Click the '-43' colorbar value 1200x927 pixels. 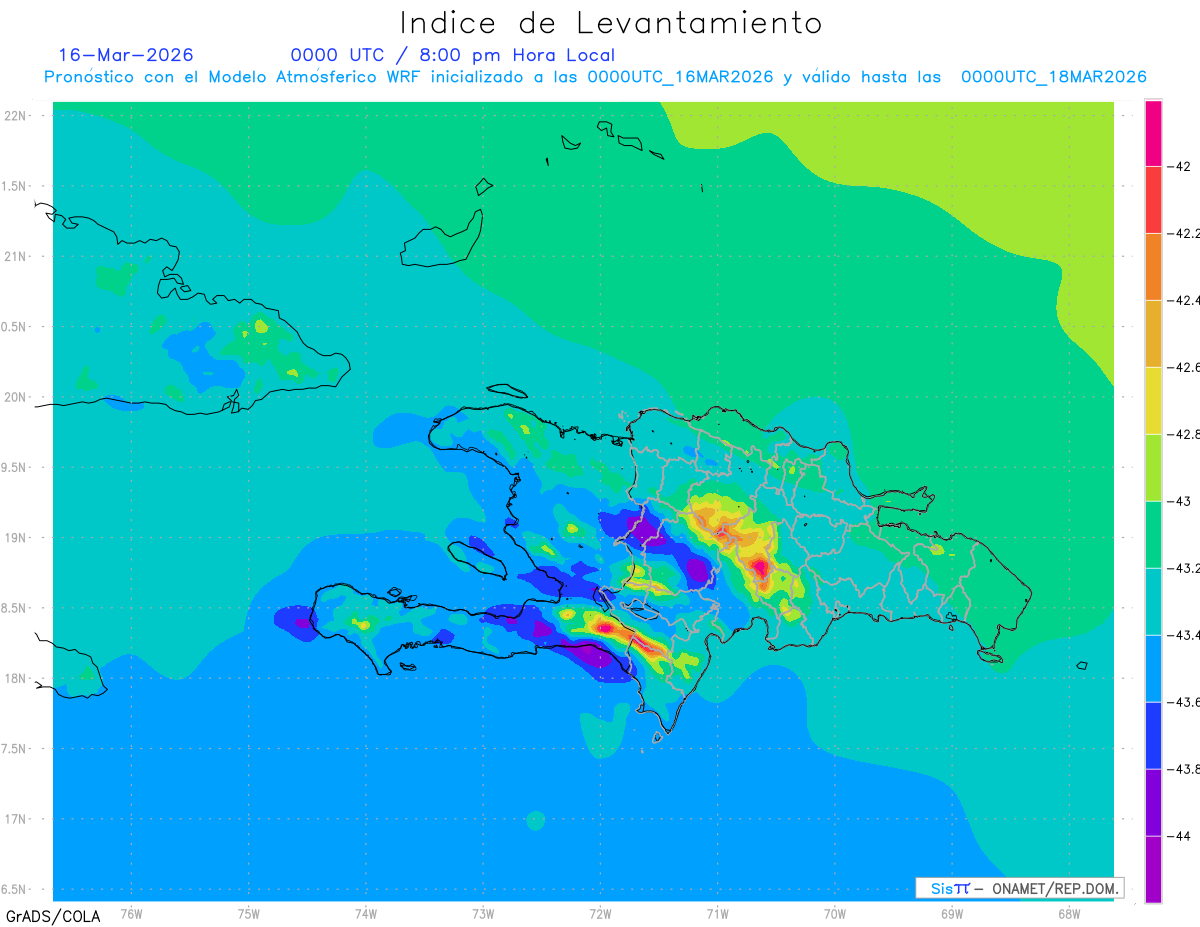1181,501
